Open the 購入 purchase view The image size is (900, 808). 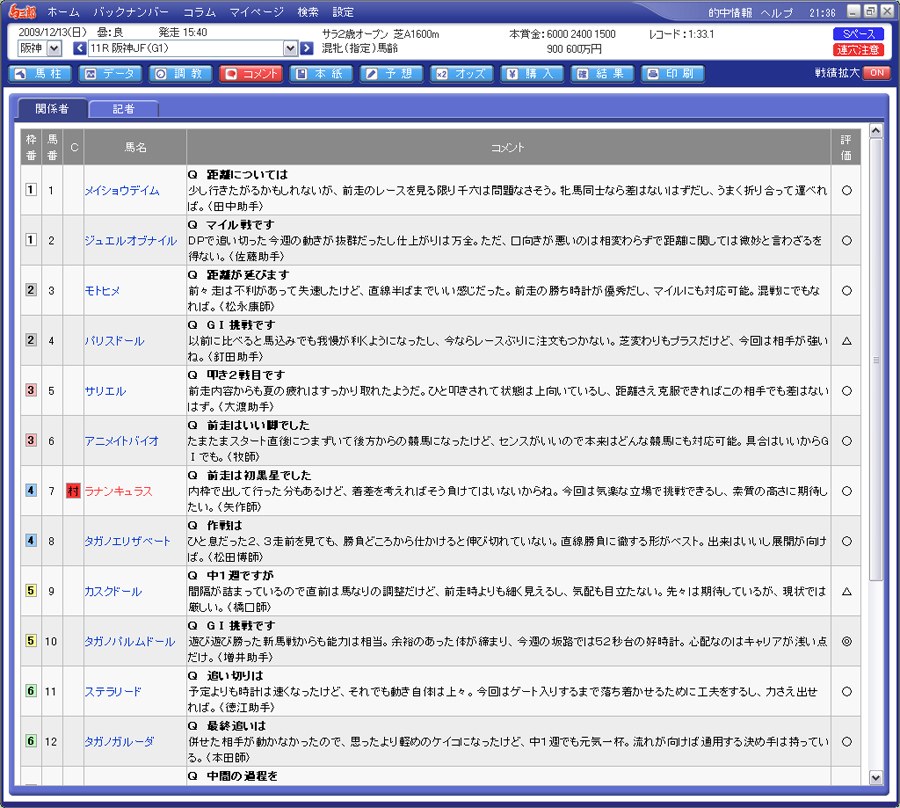tap(532, 73)
